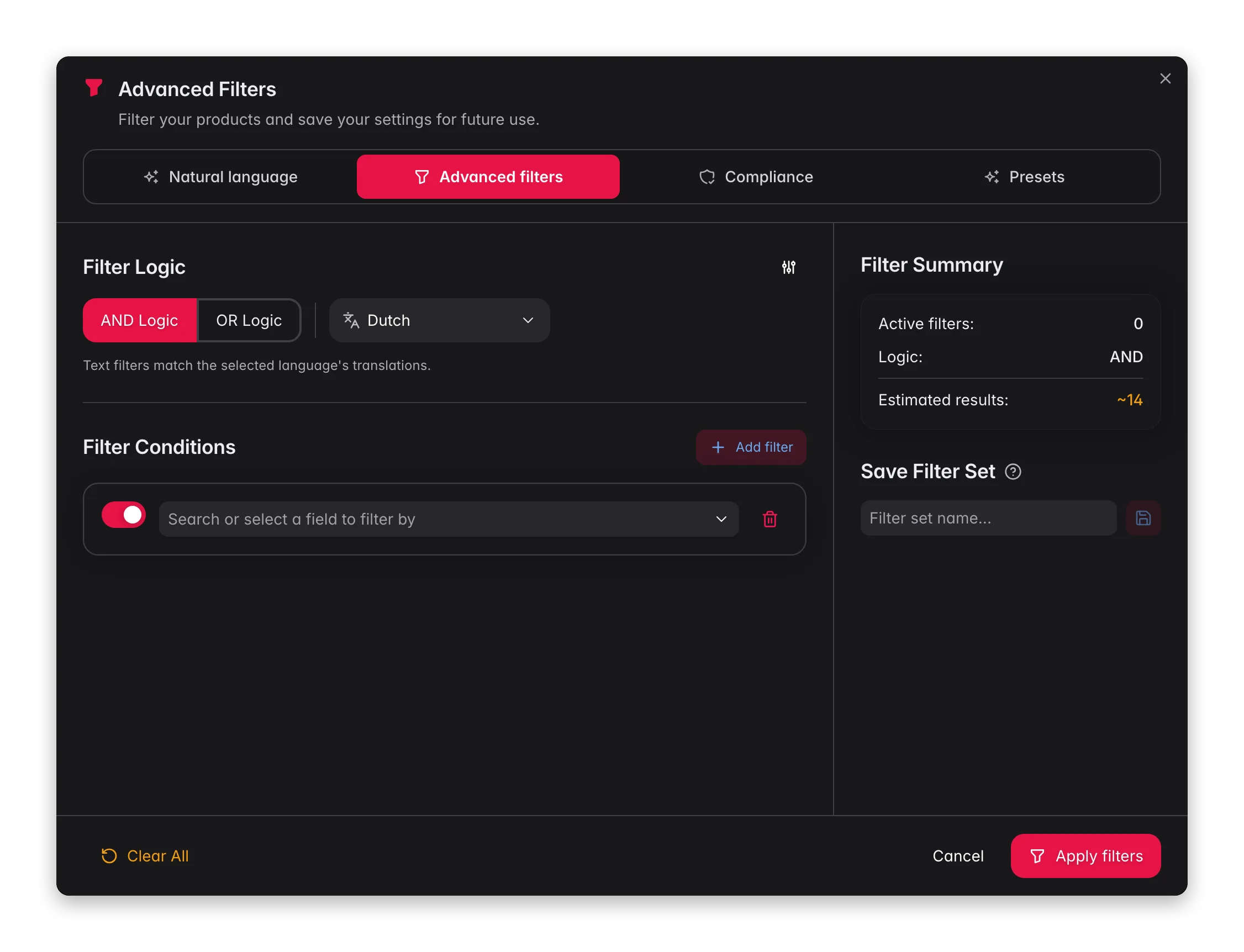
Task: Disable the filter condition toggle switch
Action: 124,515
